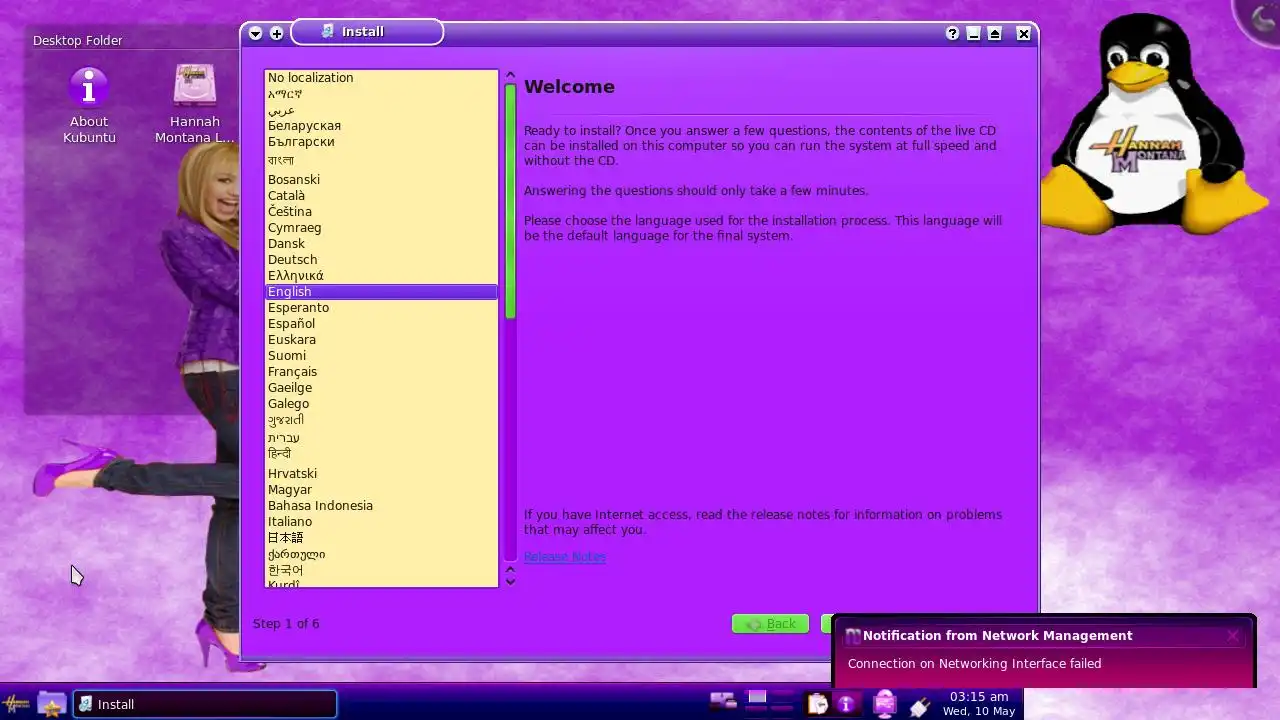Click the 'Desktop Folder' widget title
This screenshot has height=720, width=1280.
pyautogui.click(x=78, y=41)
